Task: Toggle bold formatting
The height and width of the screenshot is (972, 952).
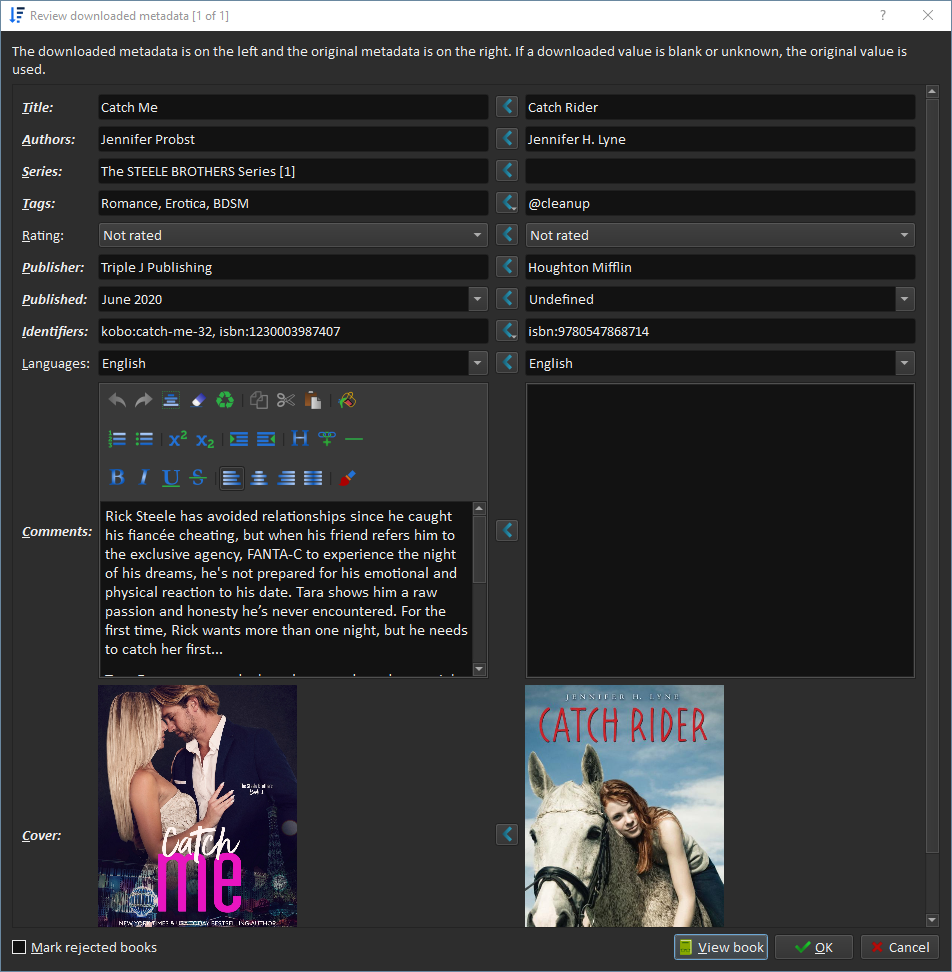Action: click(x=117, y=477)
